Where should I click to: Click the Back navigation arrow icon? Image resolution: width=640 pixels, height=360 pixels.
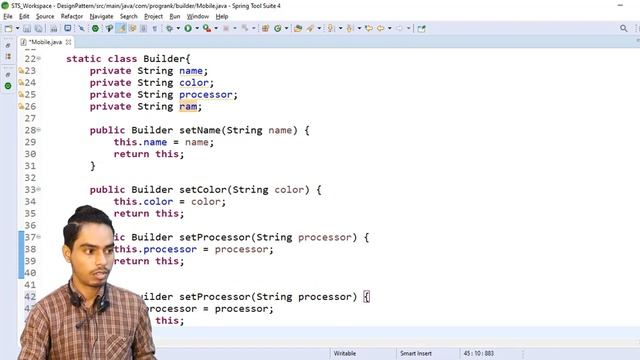pyautogui.click(x=380, y=28)
